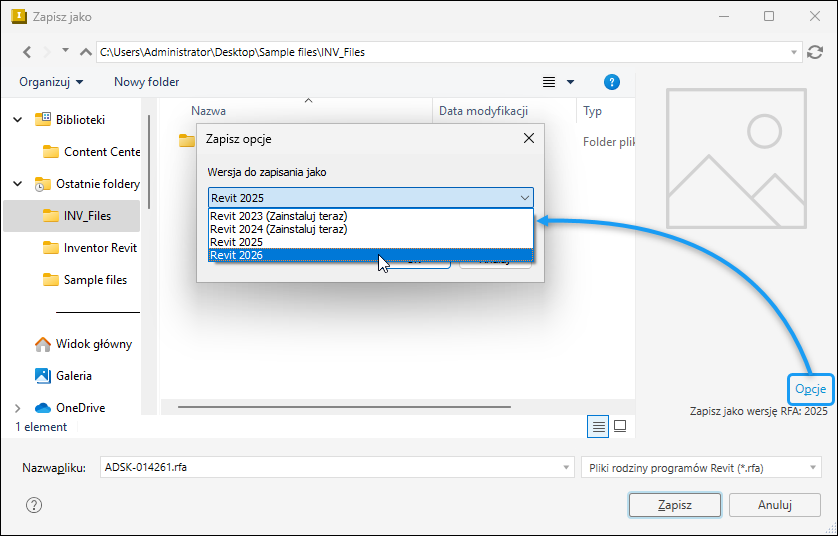Create a folder with Nowy folder

tap(146, 82)
